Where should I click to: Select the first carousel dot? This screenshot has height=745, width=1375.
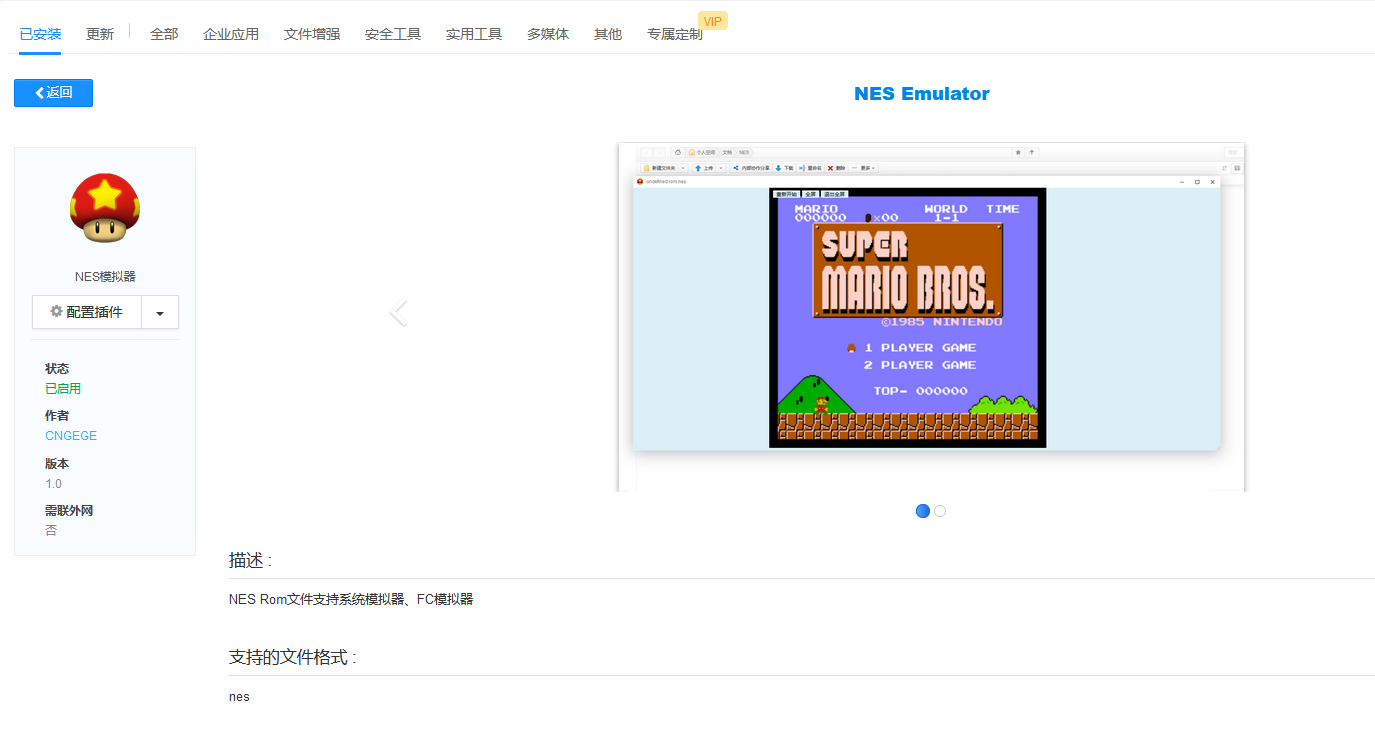coord(923,511)
